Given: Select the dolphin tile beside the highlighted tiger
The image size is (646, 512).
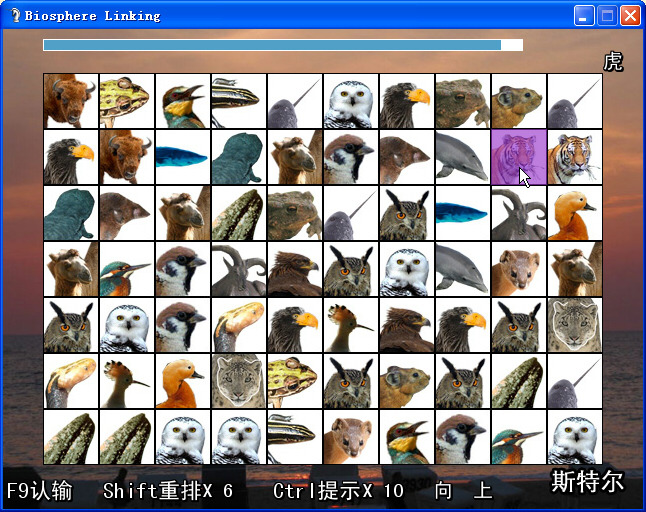Looking at the screenshot, I should [x=463, y=157].
